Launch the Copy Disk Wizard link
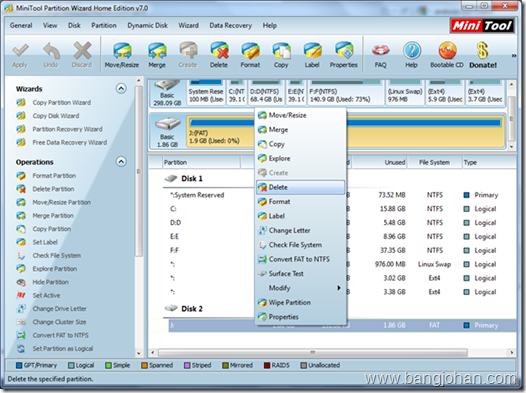The width and height of the screenshot is (526, 393). [x=56, y=116]
